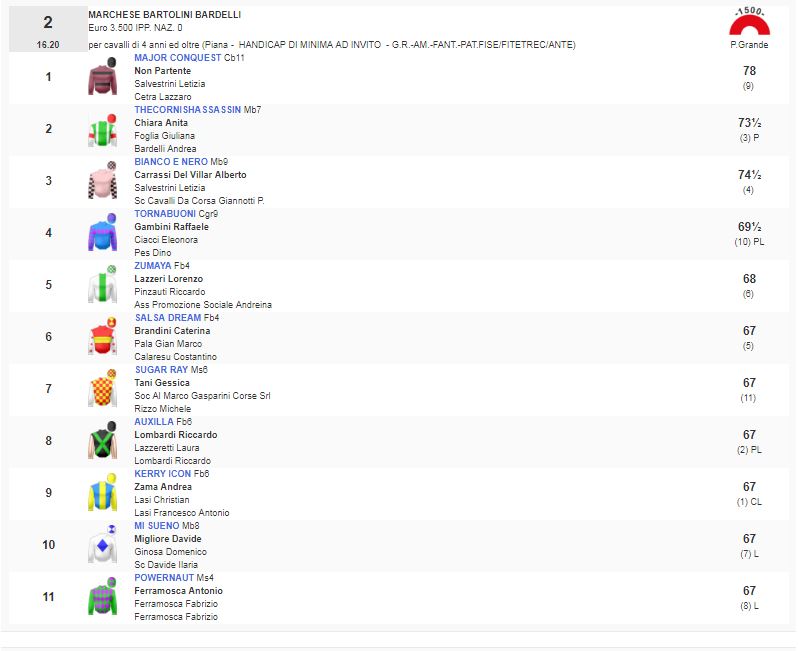The height and width of the screenshot is (651, 799).
Task: Open the KERRY ICON horse link
Action: tap(163, 474)
